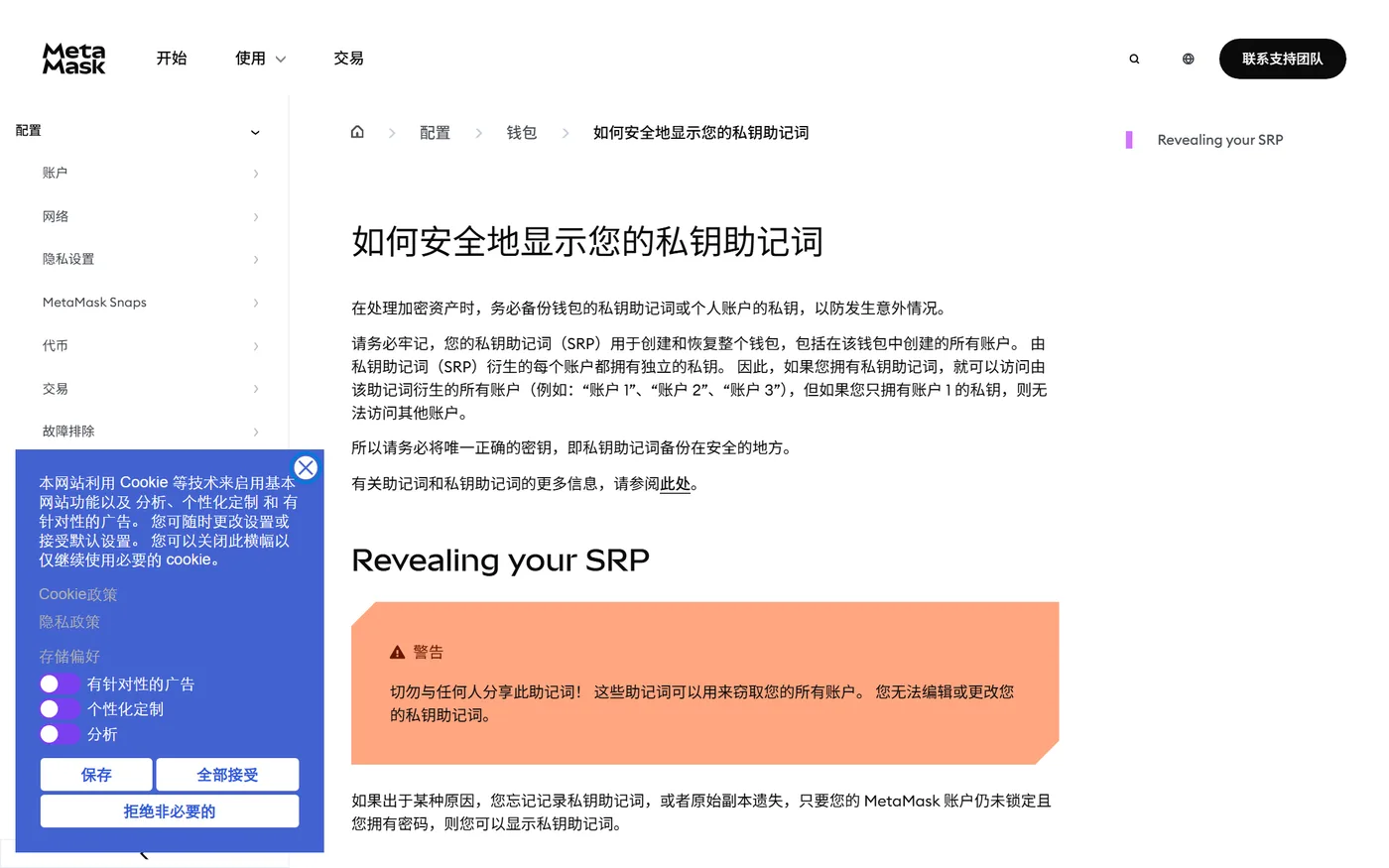Open the search icon in header
The image size is (1389, 868).
click(x=1134, y=59)
